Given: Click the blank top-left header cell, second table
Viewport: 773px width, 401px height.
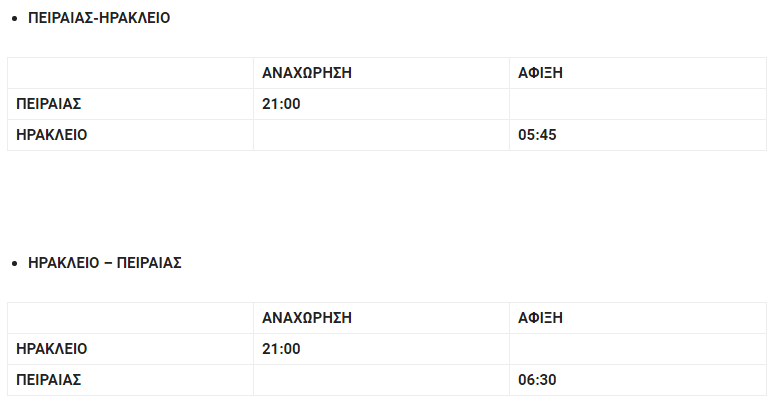Looking at the screenshot, I should pyautogui.click(x=131, y=318).
